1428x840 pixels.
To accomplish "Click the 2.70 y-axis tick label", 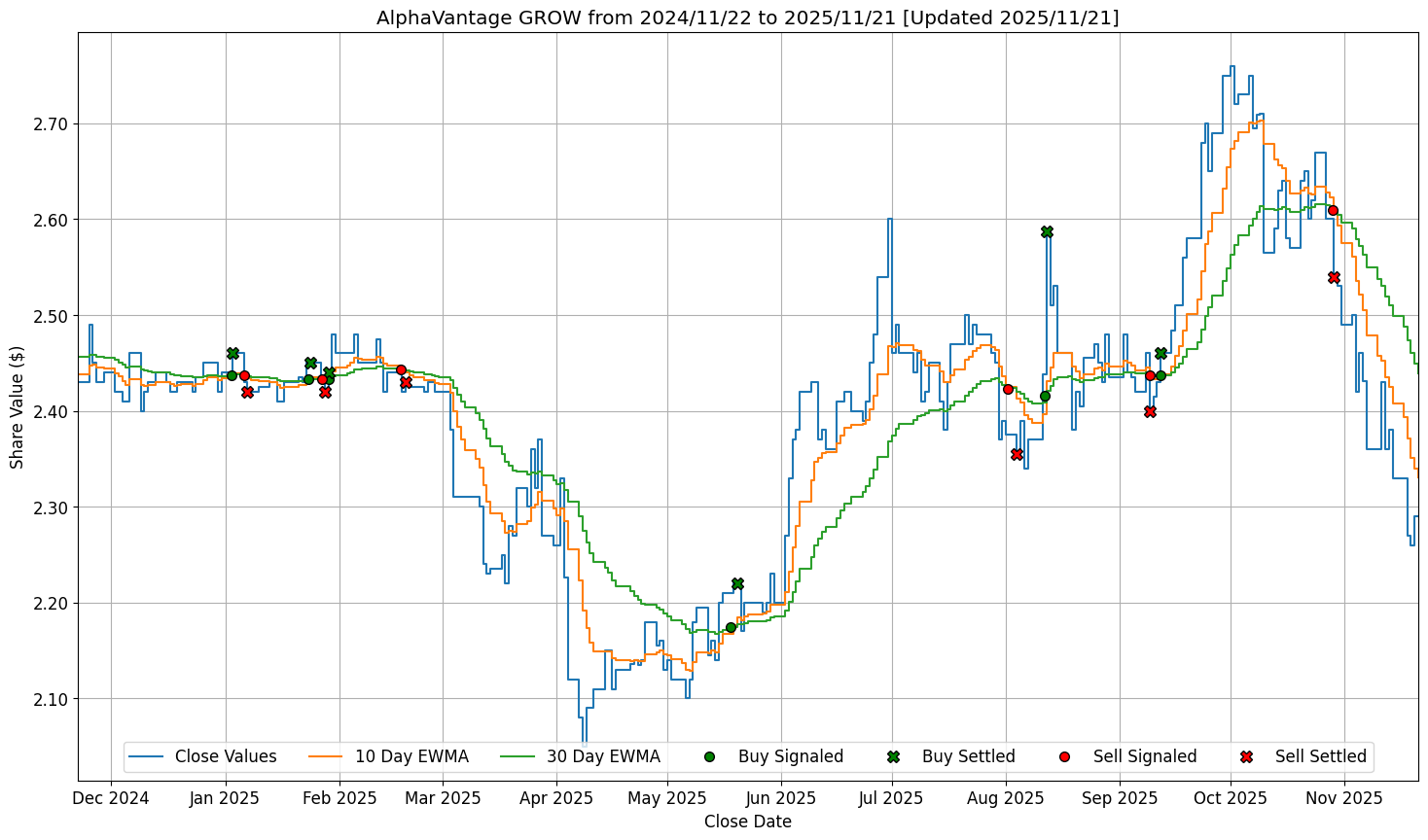I will click(x=48, y=123).
